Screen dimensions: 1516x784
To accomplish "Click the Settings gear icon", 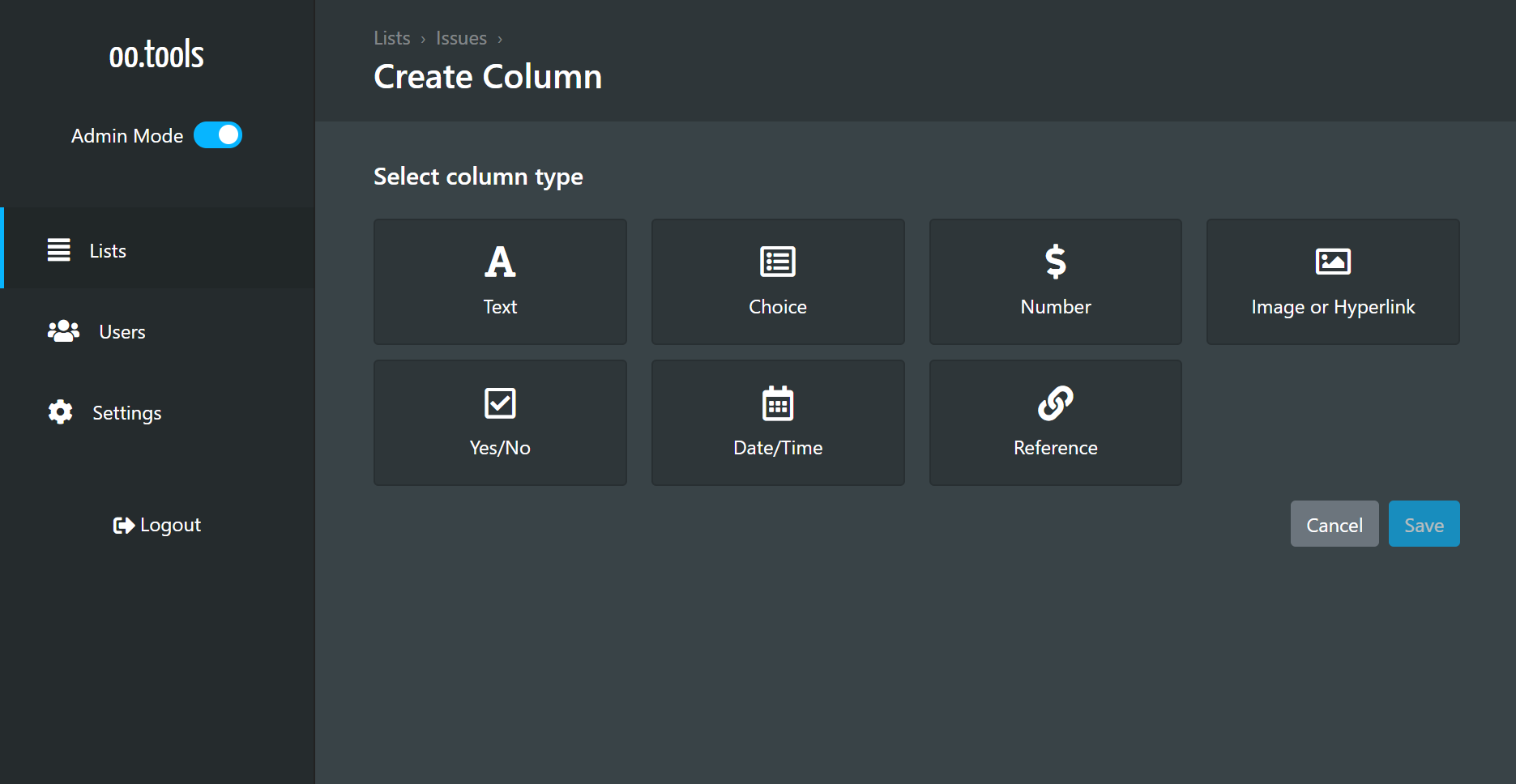I will tap(60, 412).
